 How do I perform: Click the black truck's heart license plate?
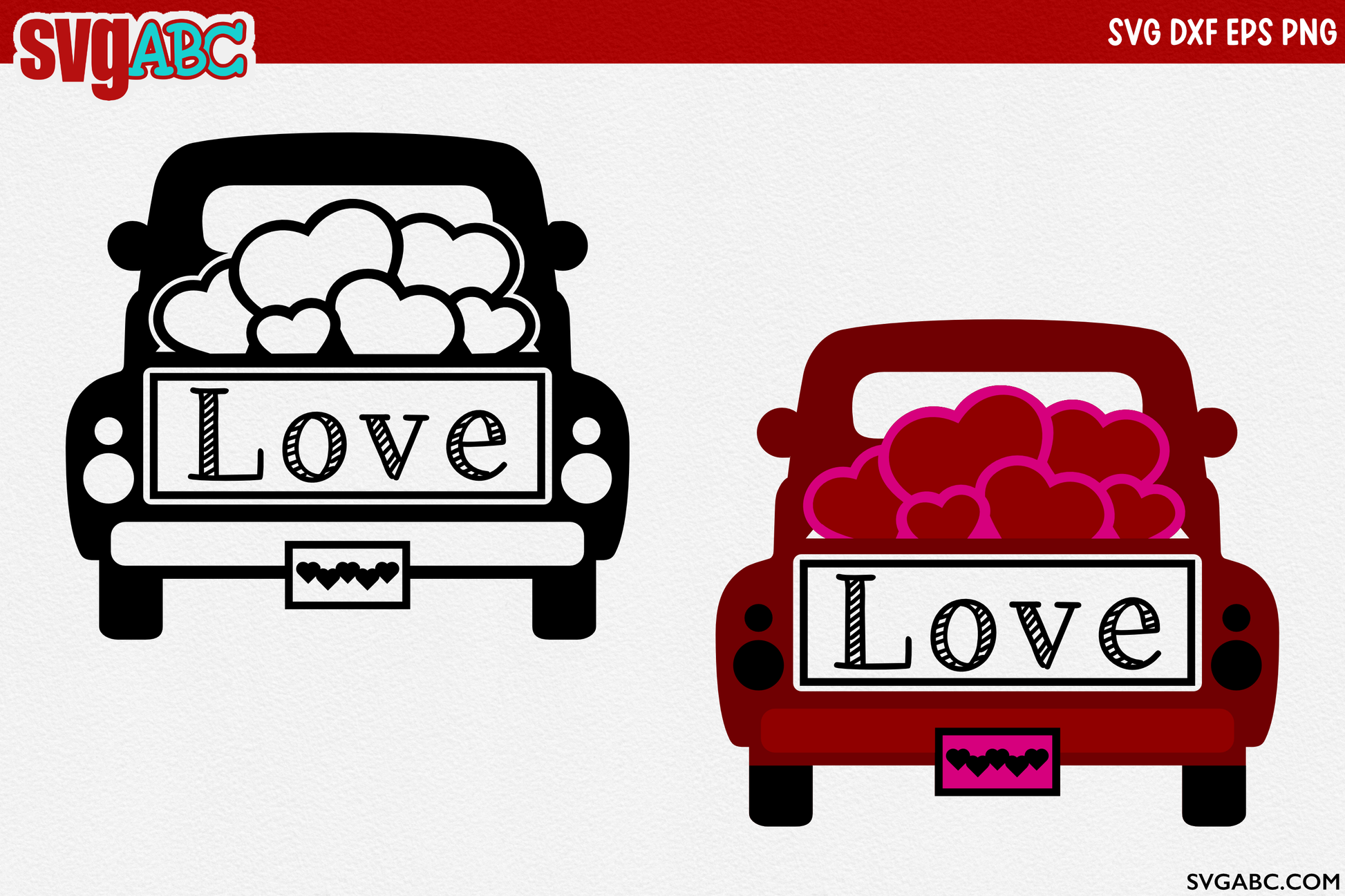(x=347, y=575)
